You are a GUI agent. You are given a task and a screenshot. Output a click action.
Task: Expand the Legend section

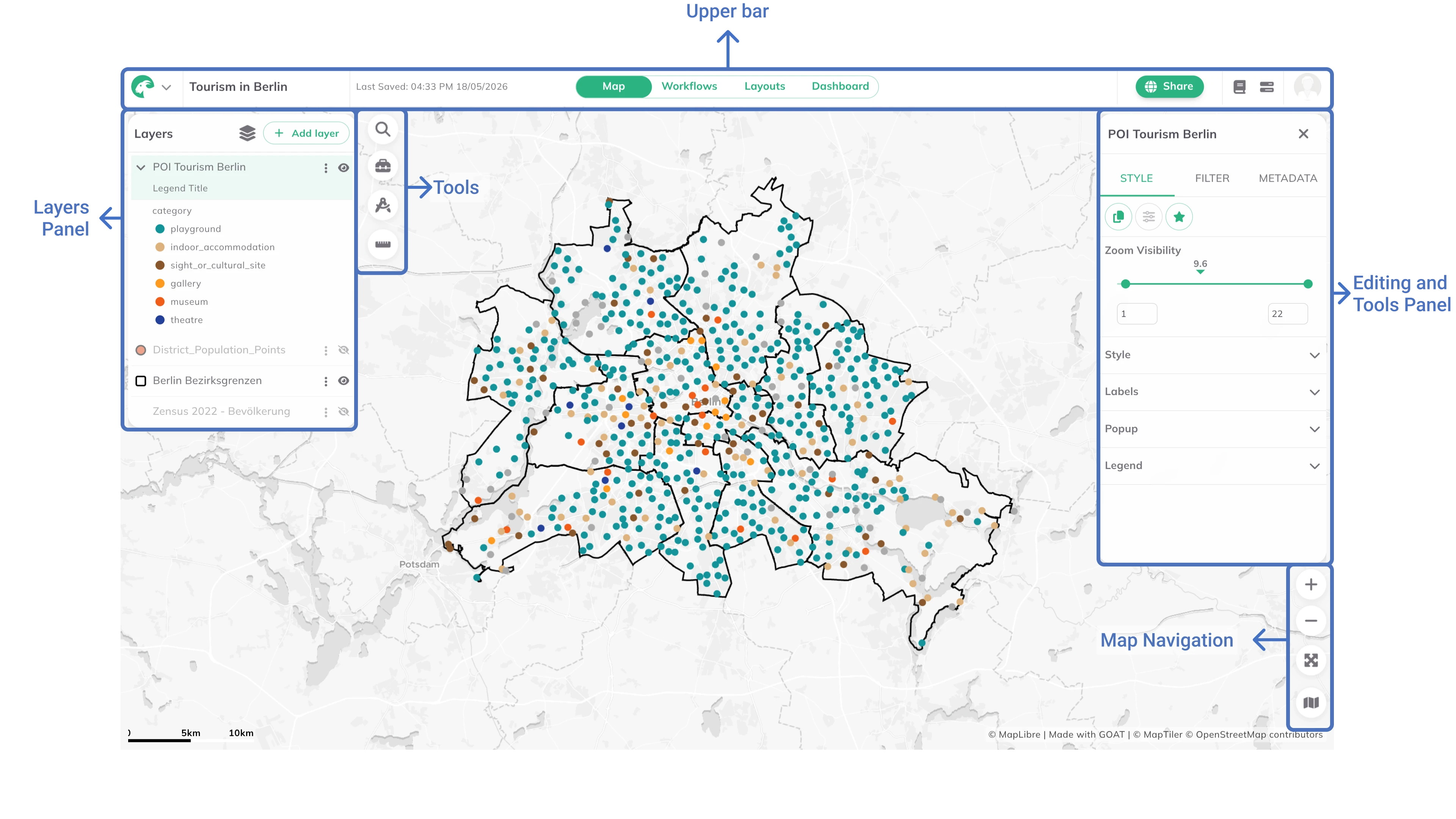pos(1213,466)
